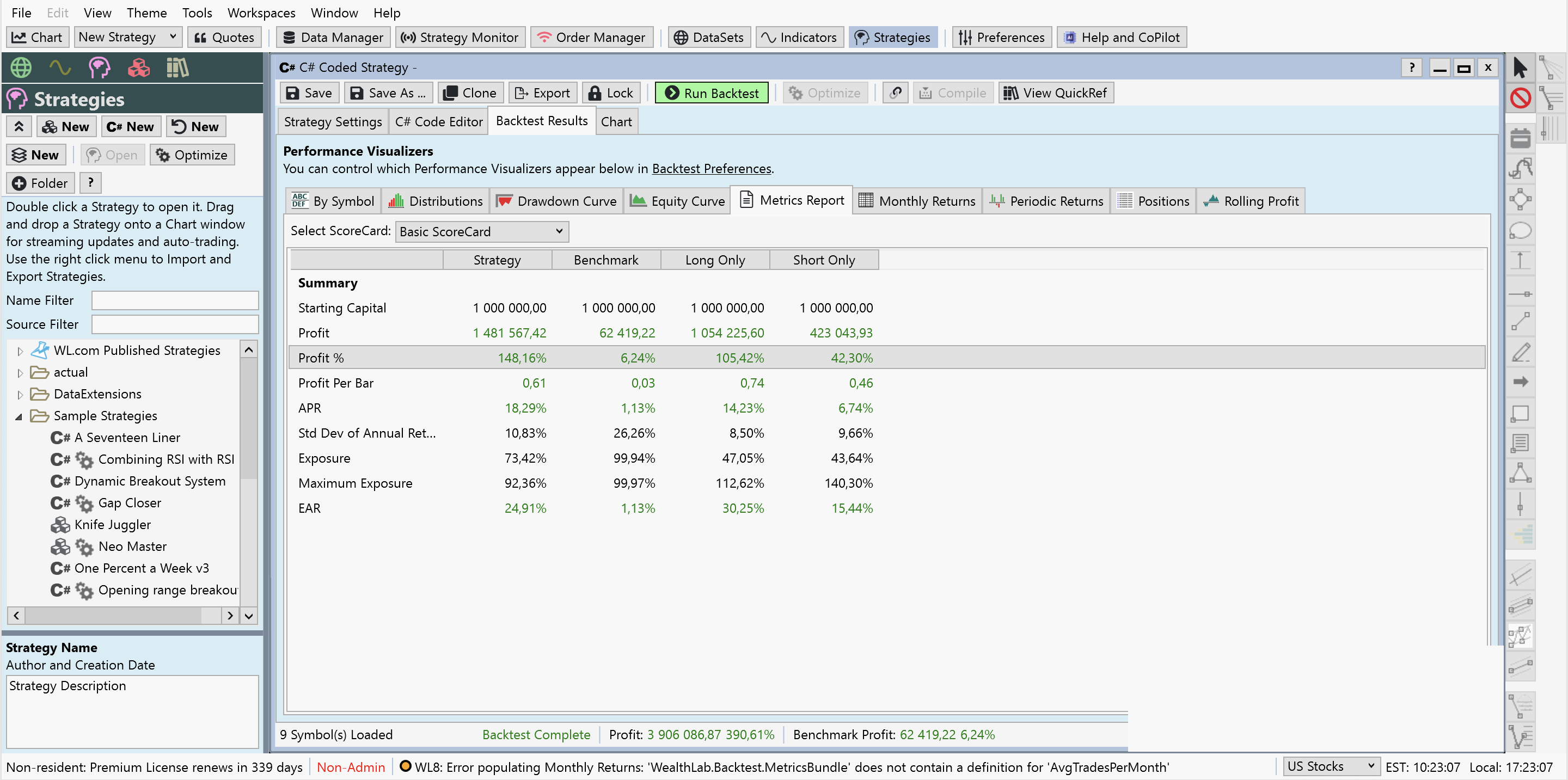
Task: Click the Clone strategy button
Action: pyautogui.click(x=470, y=93)
